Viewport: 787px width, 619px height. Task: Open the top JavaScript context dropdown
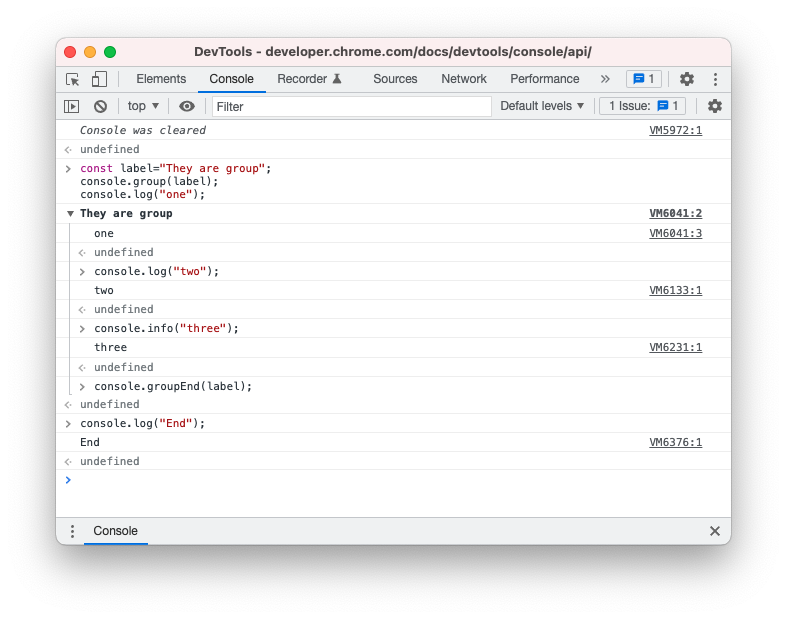[143, 106]
